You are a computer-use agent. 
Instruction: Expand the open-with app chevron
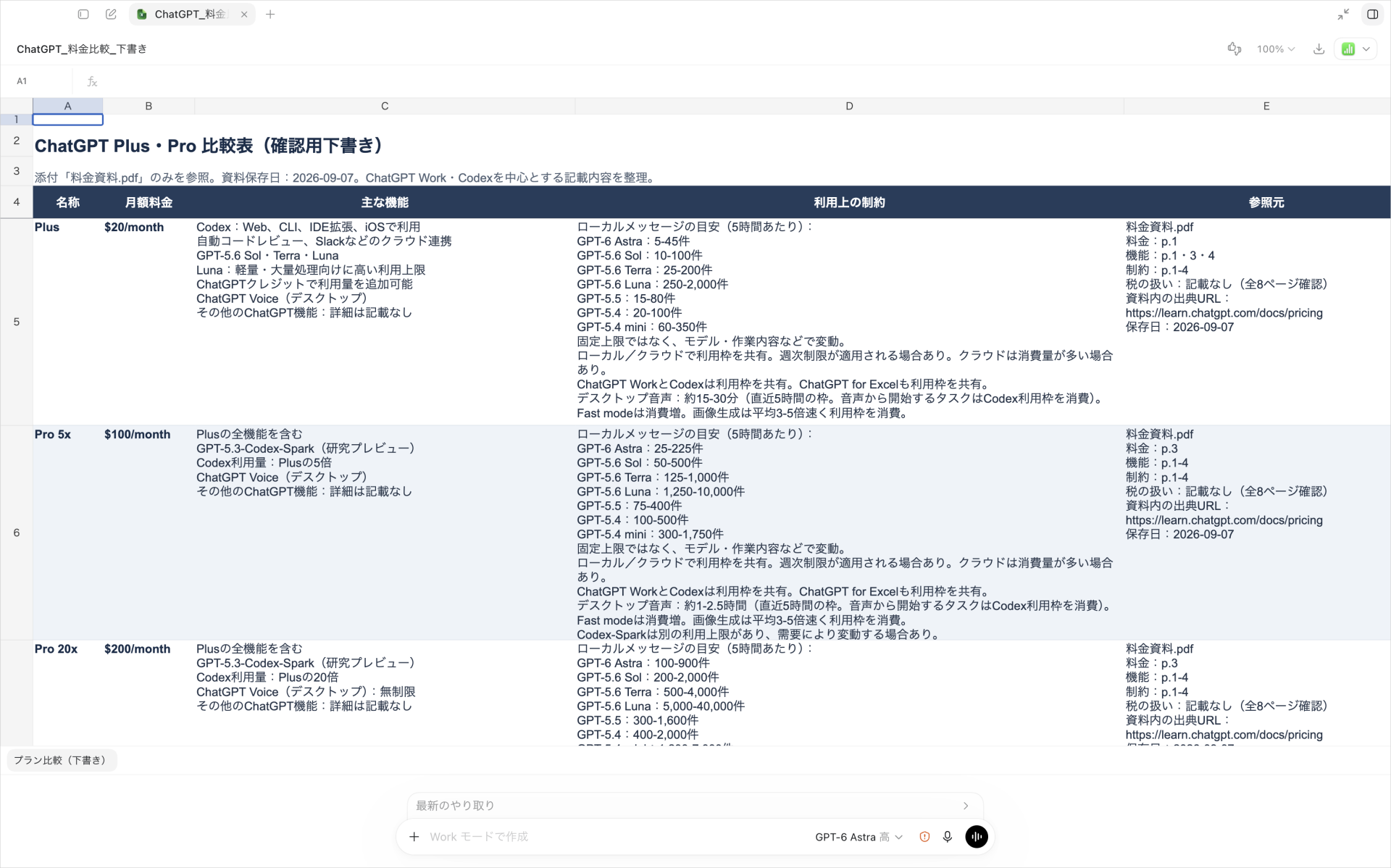pyautogui.click(x=1366, y=49)
